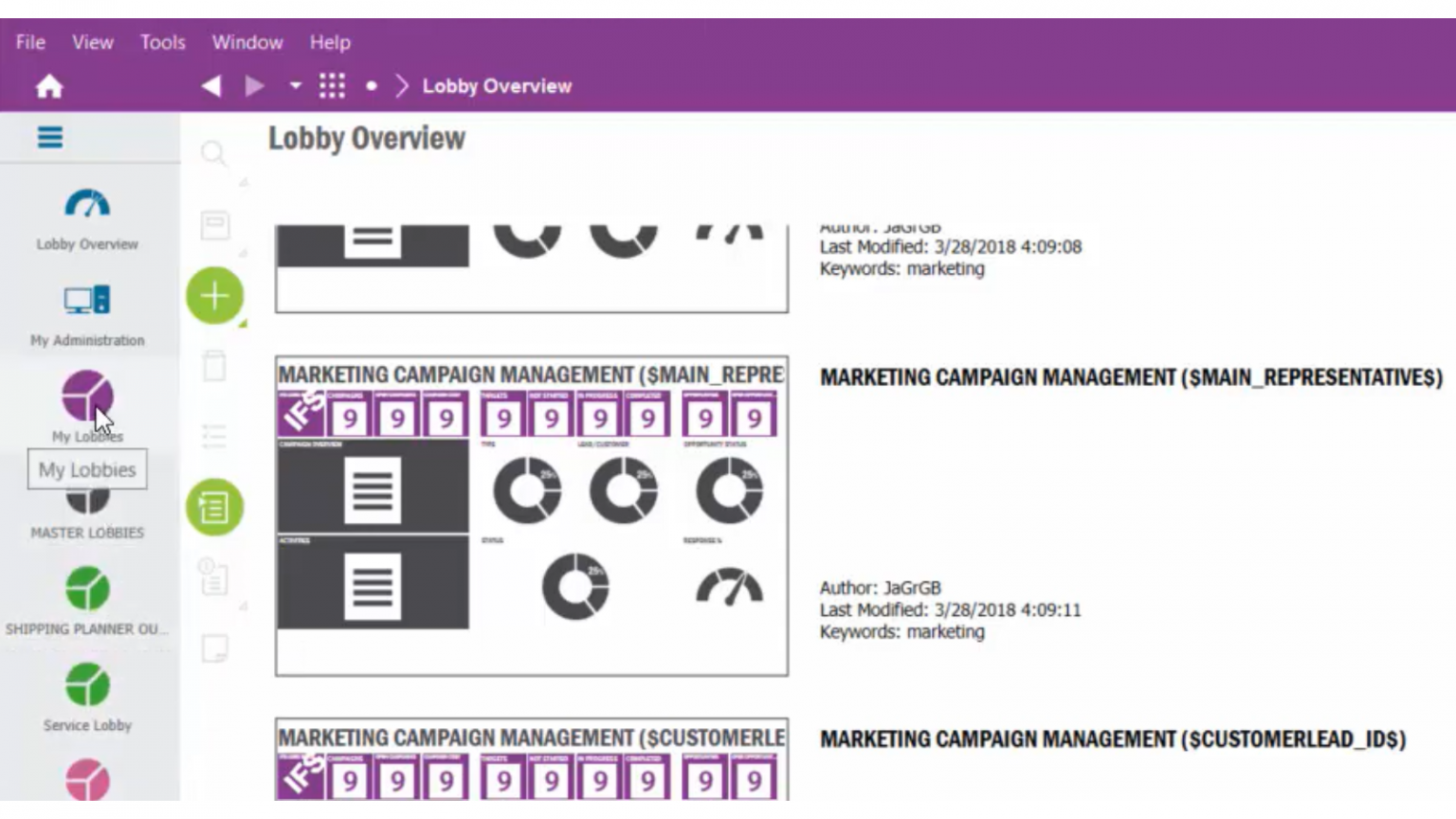1456x819 pixels.
Task: Open the MARKETING CAMPAIGN MANAGEMENT lobby thumbnail
Action: pyautogui.click(x=531, y=515)
